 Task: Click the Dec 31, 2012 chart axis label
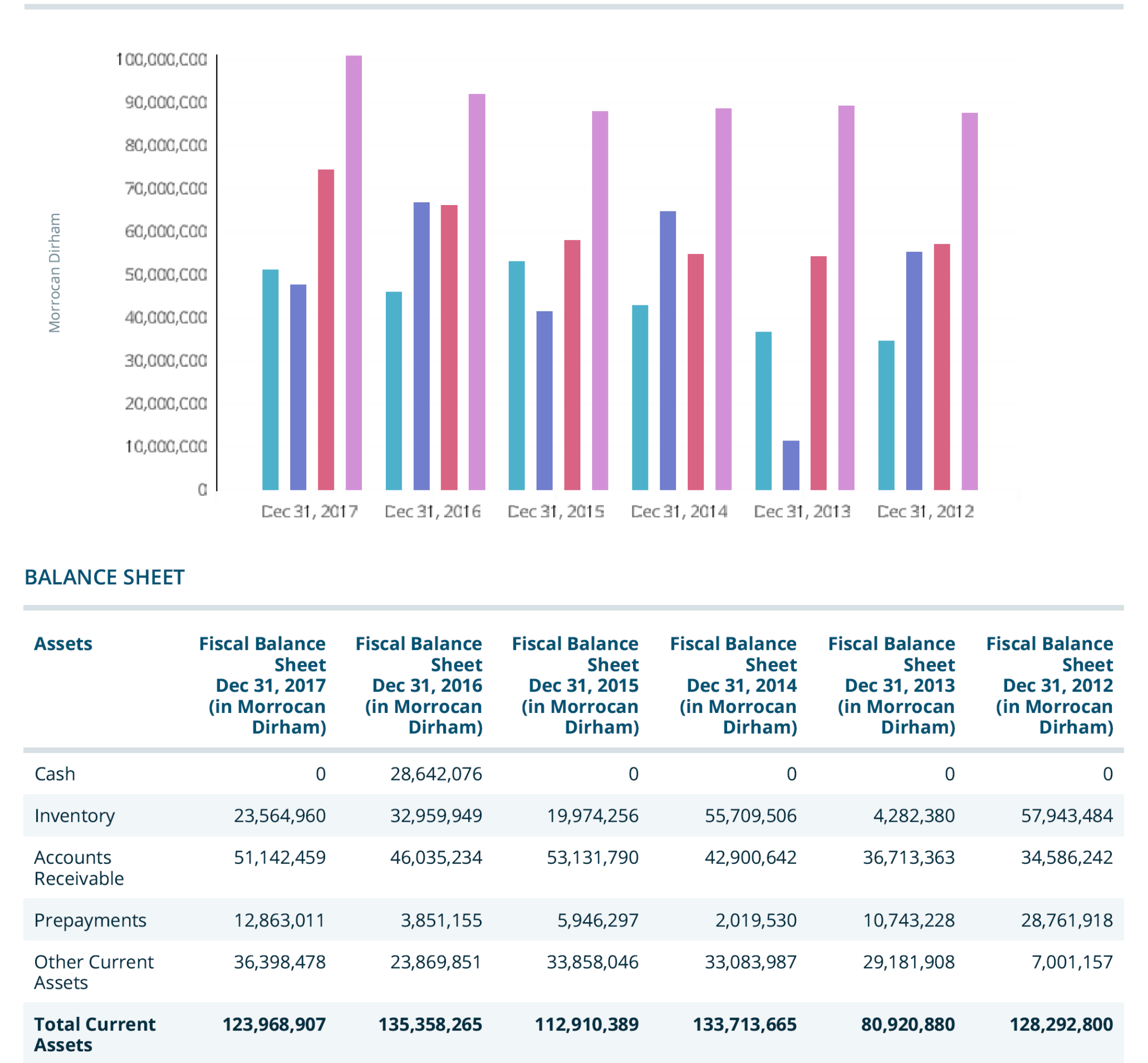click(x=925, y=512)
